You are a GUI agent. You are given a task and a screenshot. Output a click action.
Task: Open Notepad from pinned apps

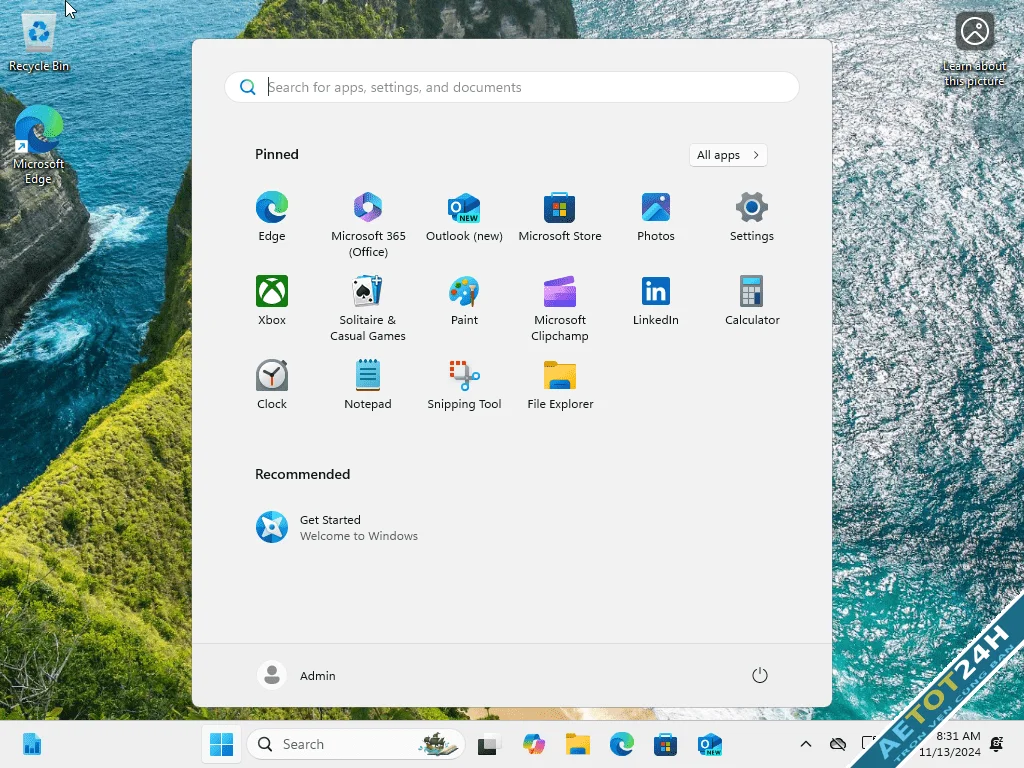tap(367, 383)
